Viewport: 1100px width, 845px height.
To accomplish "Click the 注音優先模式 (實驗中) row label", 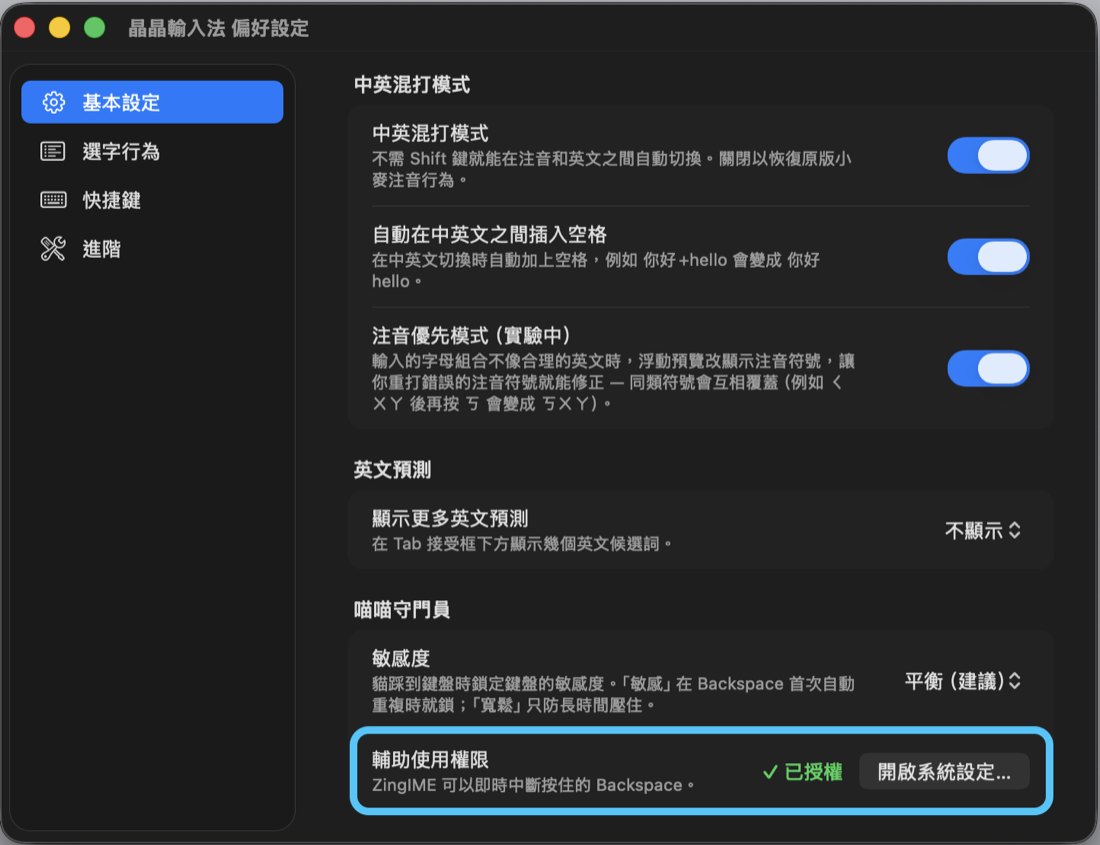I will click(x=471, y=336).
